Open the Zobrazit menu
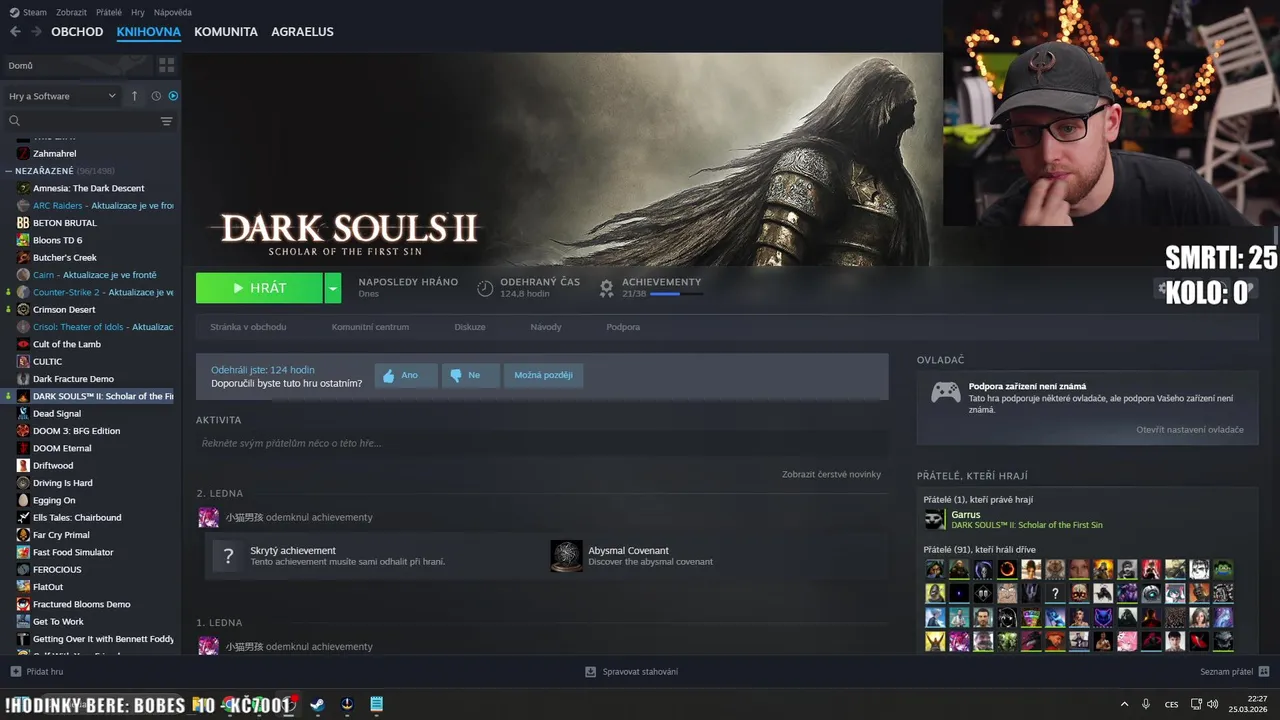The height and width of the screenshot is (720, 1280). coord(71,12)
